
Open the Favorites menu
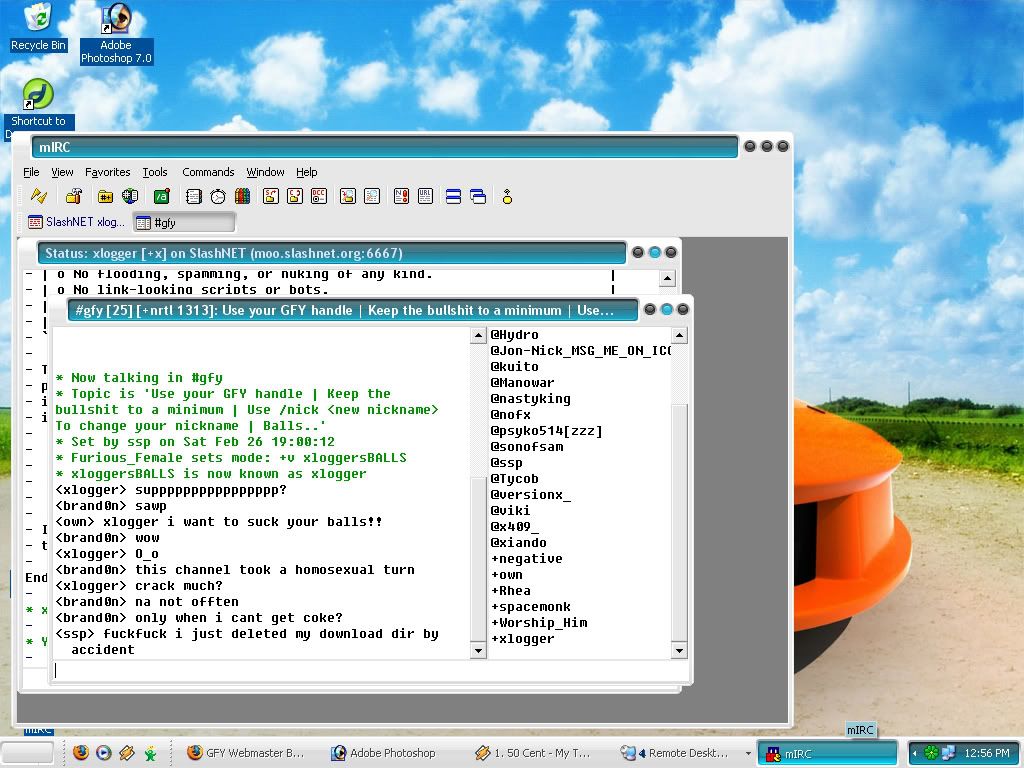pyautogui.click(x=108, y=172)
